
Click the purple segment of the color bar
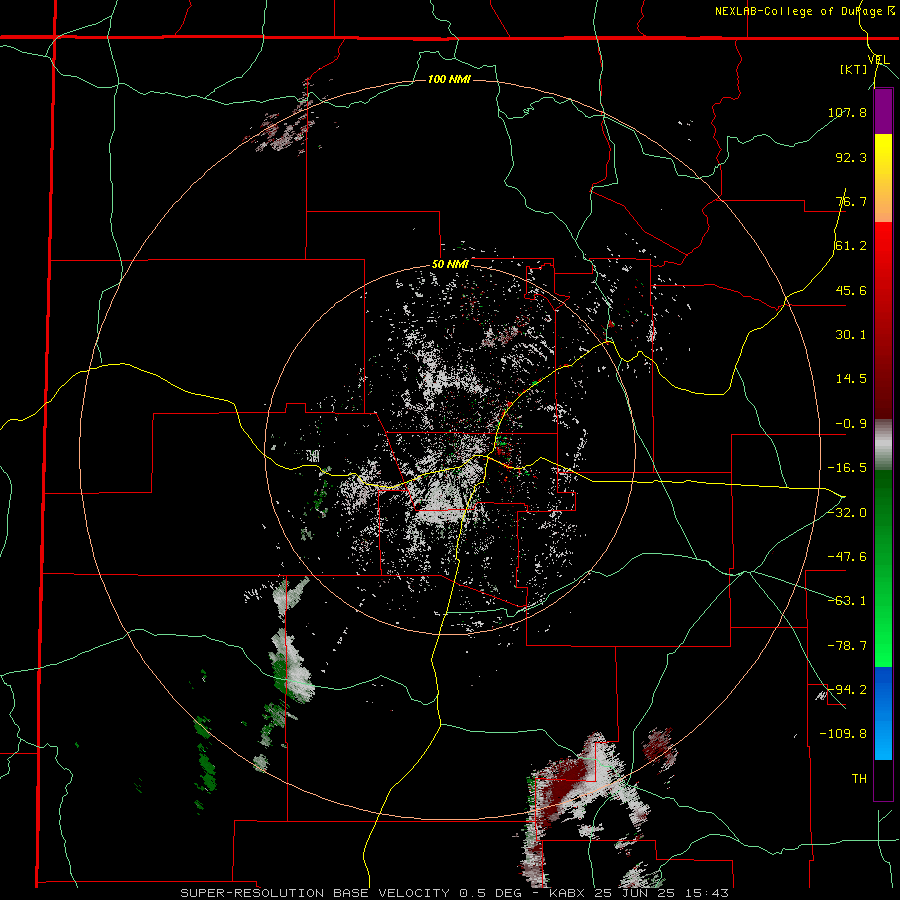(x=883, y=112)
